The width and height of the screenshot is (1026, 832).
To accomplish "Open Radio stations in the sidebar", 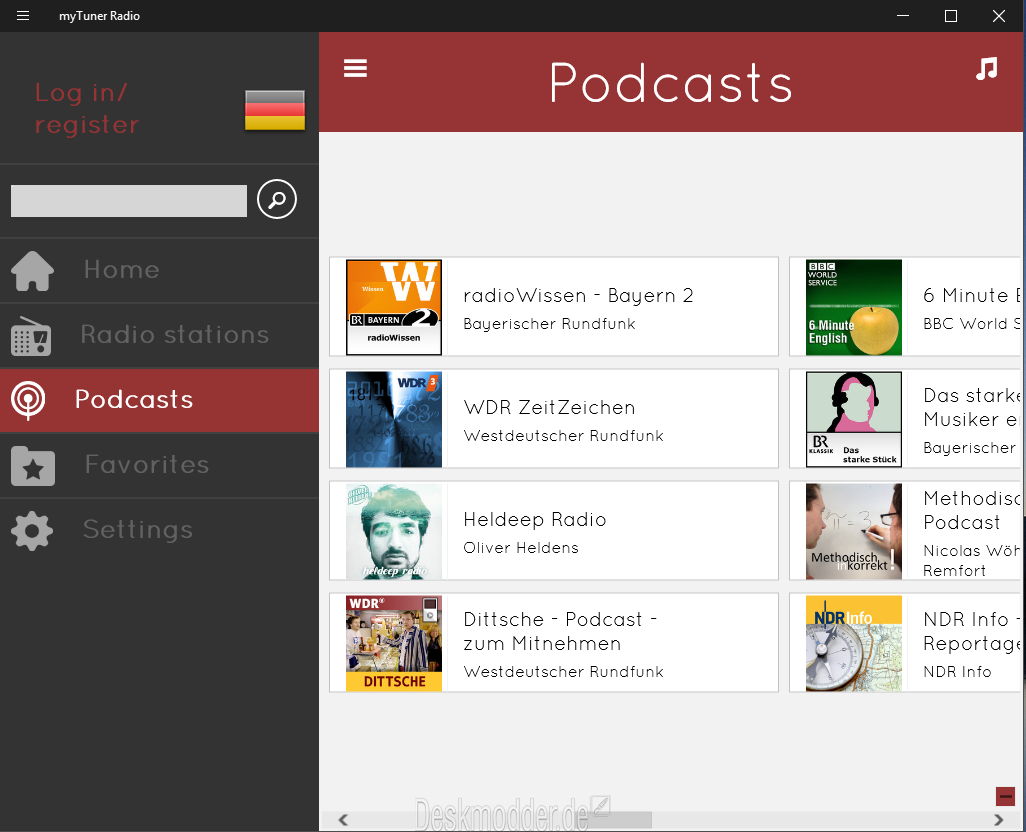I will pos(159,335).
